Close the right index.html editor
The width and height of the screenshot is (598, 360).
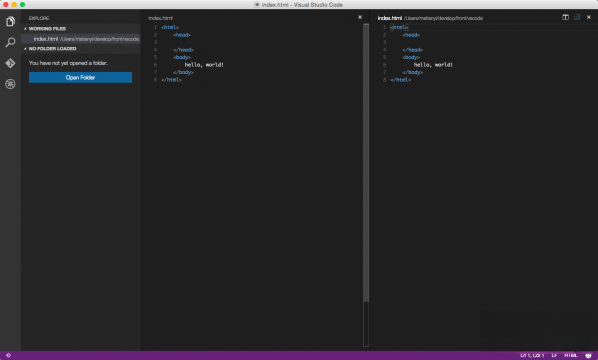pos(589,18)
